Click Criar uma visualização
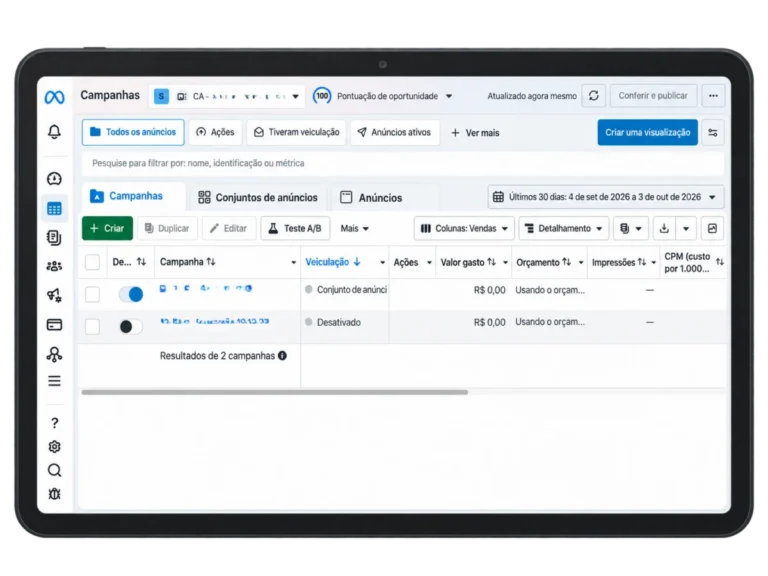Screen dimensions: 768x576 (x=648, y=132)
